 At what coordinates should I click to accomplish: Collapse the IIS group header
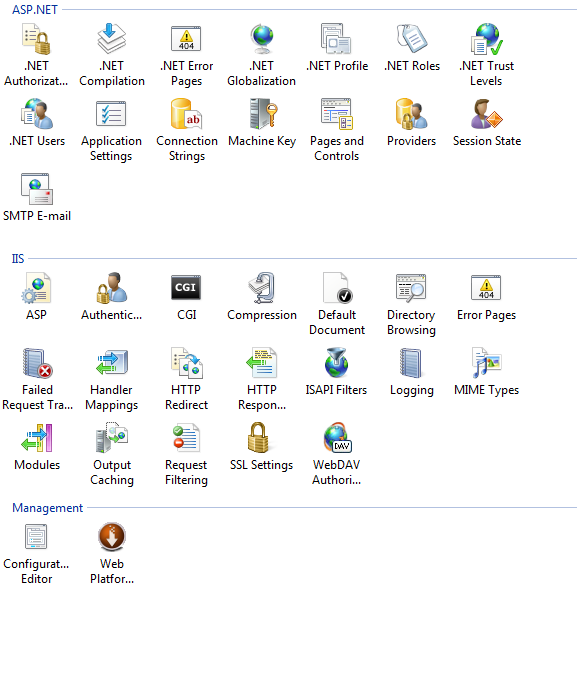(18, 258)
